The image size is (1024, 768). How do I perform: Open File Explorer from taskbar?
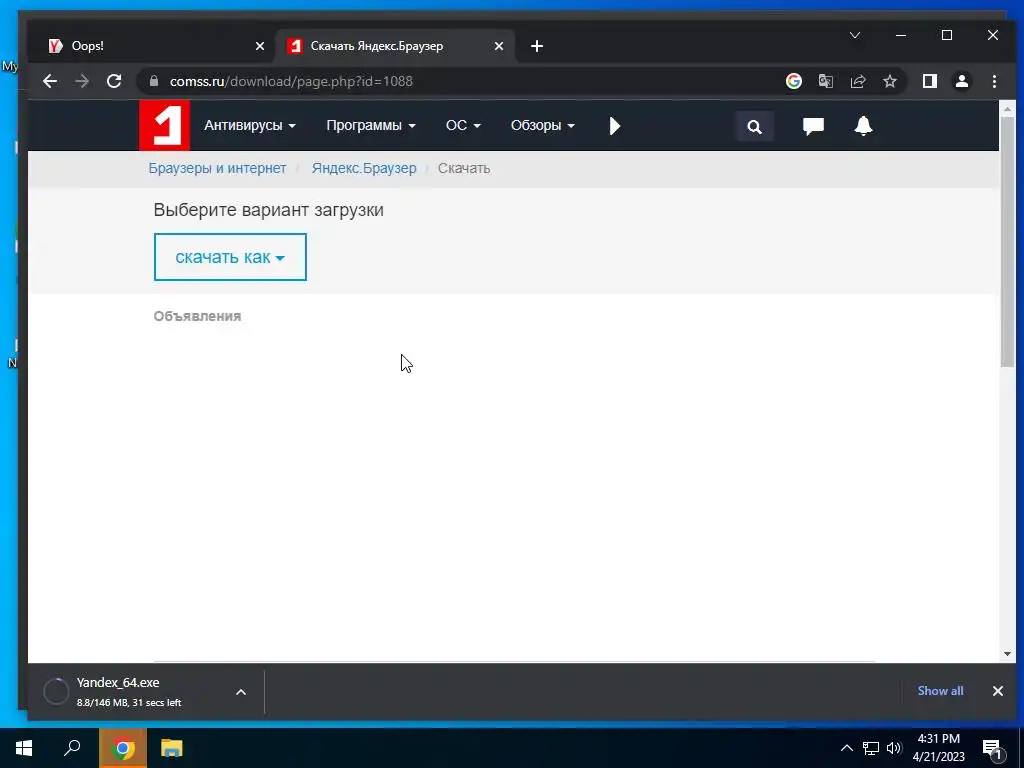(x=172, y=748)
